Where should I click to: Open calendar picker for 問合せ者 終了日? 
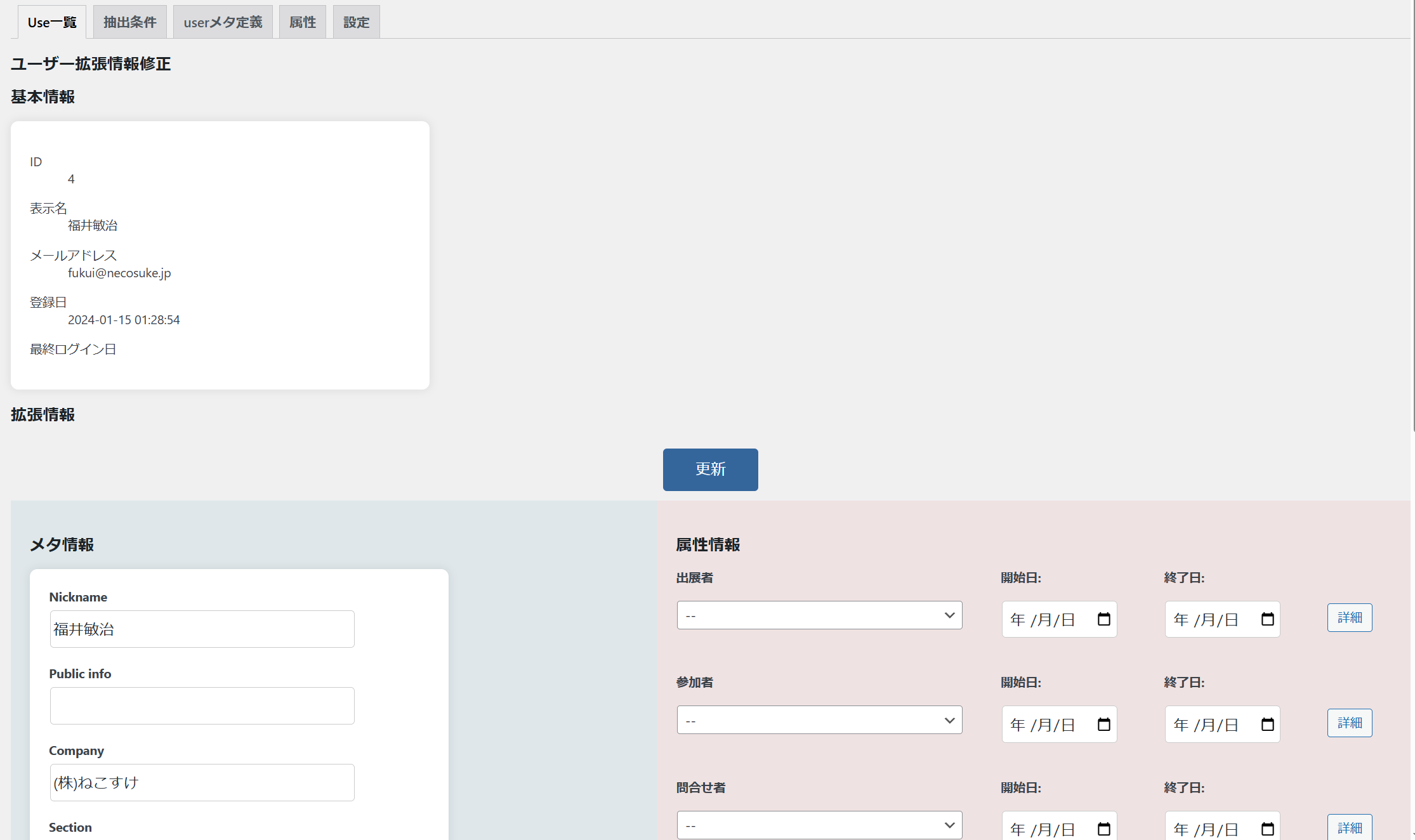(1267, 829)
